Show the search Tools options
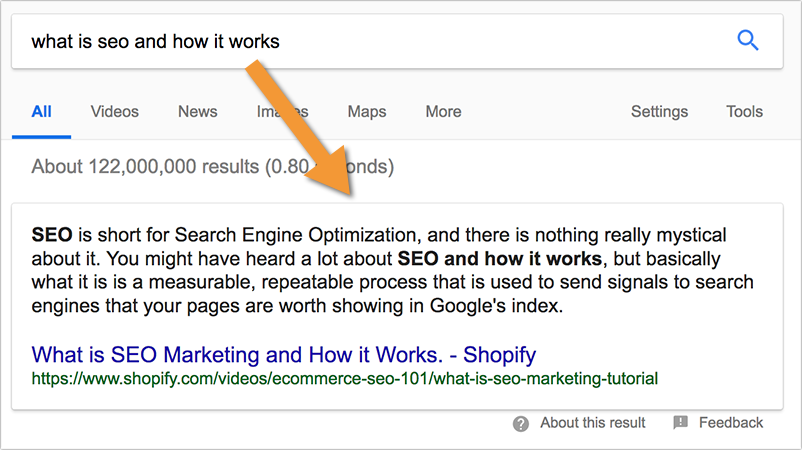802x450 pixels. coord(744,111)
